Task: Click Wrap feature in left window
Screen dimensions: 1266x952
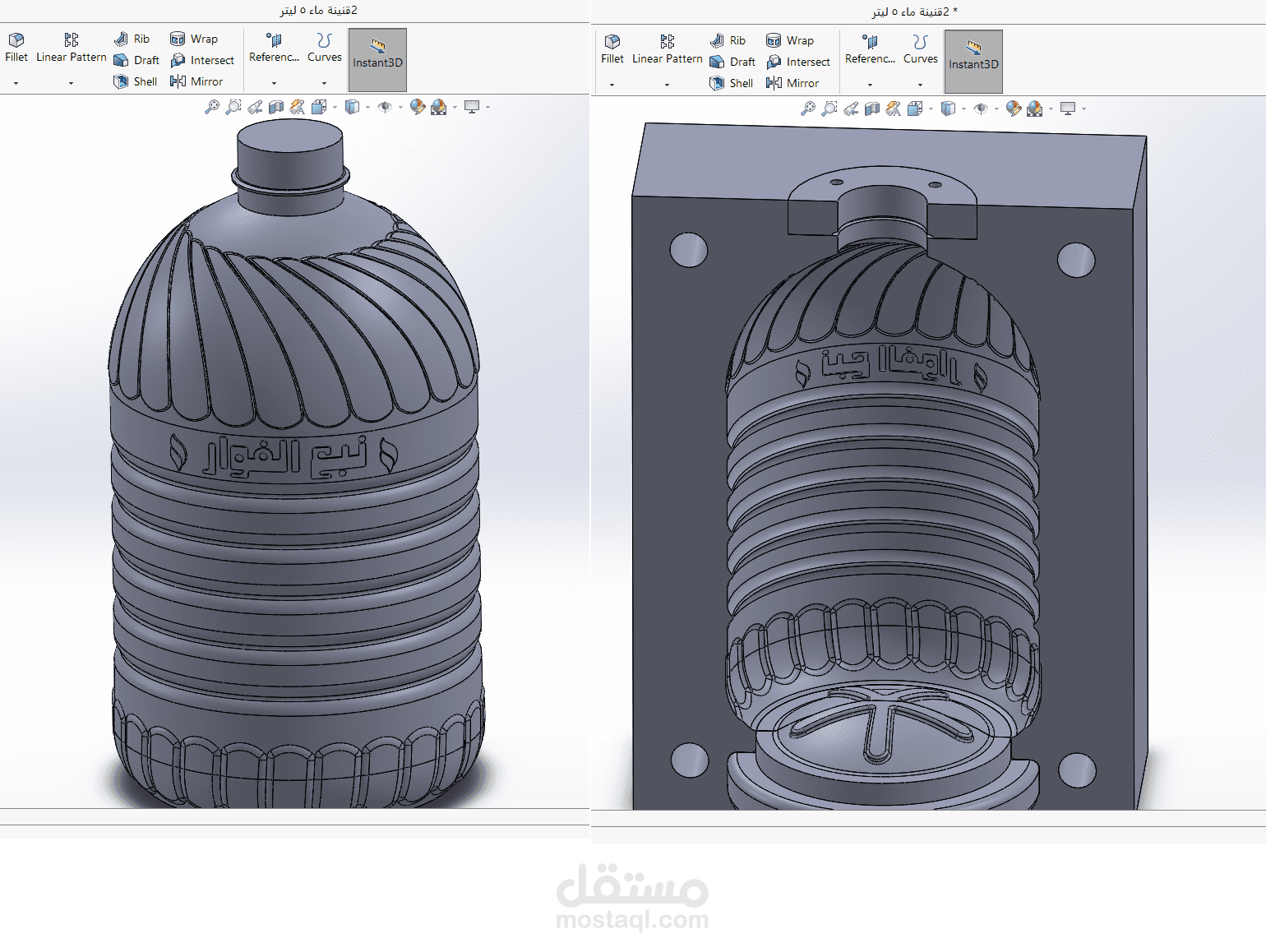Action: (x=194, y=39)
